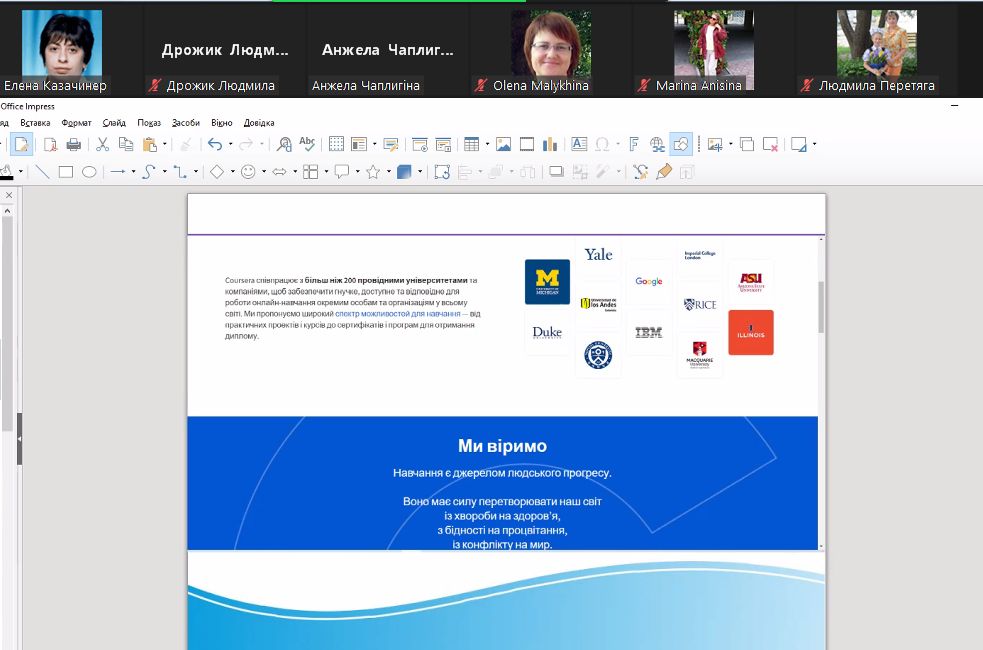Insert Fontwork text

pyautogui.click(x=634, y=145)
